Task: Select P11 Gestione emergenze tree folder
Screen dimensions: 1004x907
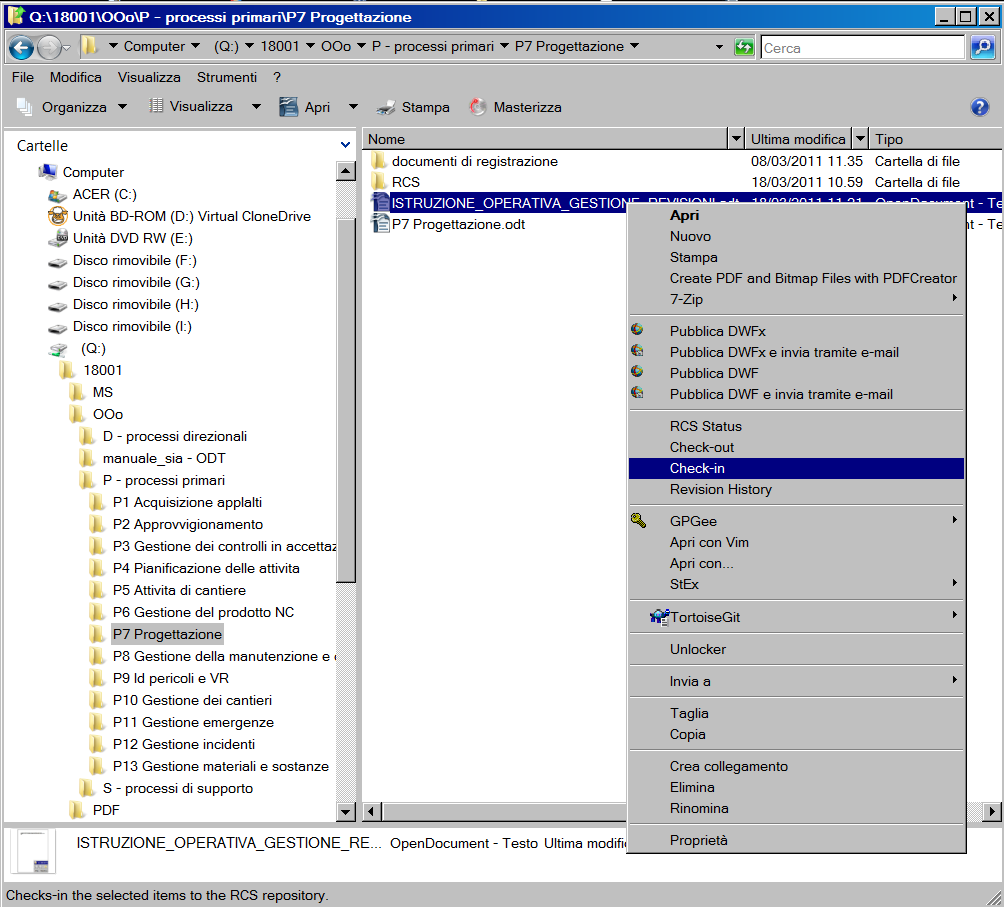Action: [193, 723]
